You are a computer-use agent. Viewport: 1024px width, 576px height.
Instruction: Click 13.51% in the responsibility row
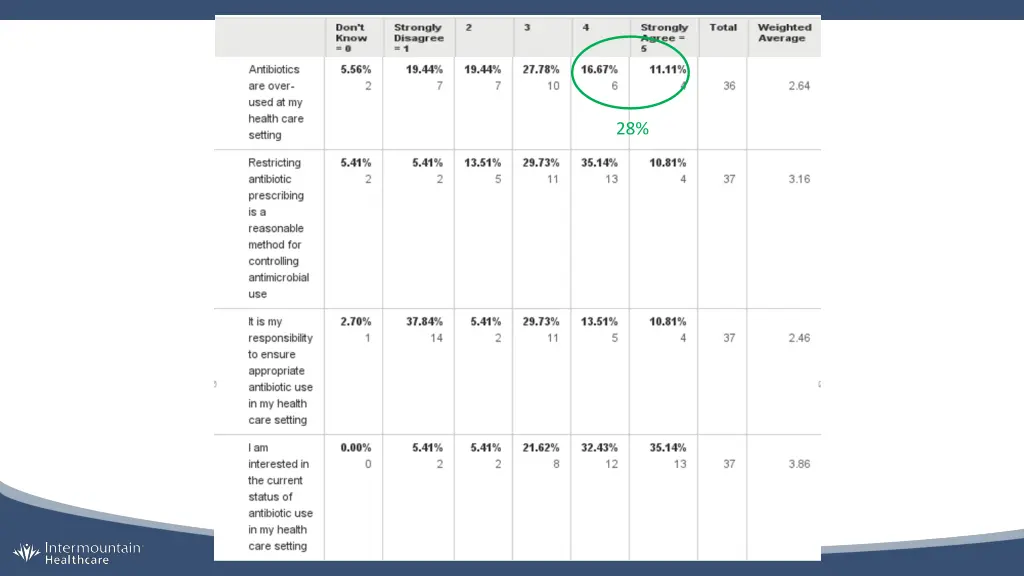pyautogui.click(x=600, y=321)
